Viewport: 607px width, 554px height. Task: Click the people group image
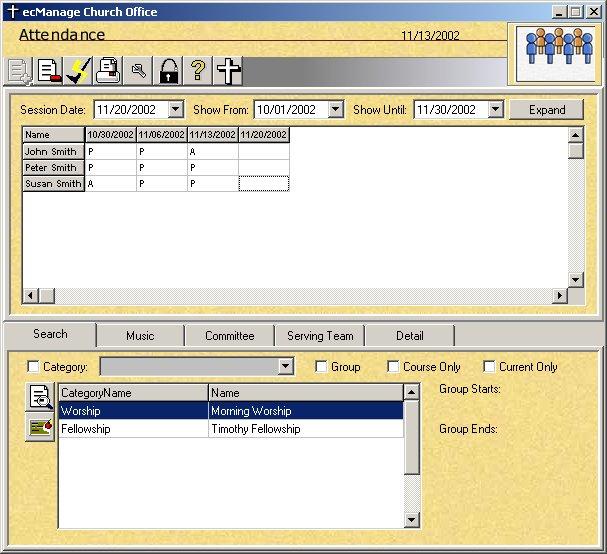pyautogui.click(x=556, y=54)
